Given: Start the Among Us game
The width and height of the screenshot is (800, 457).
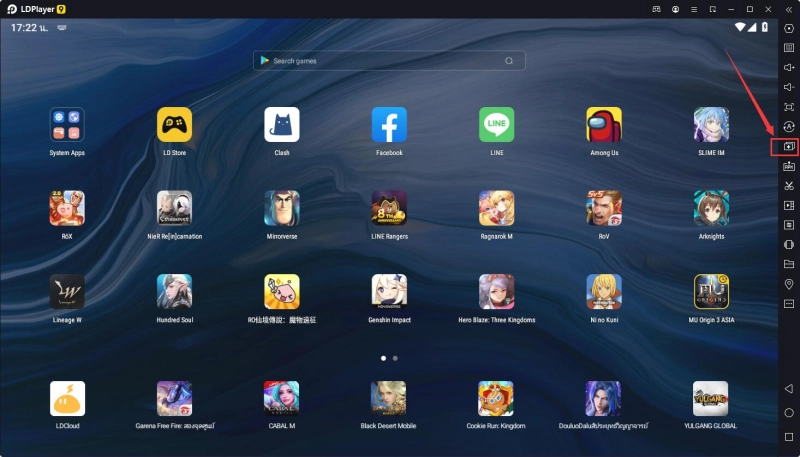Looking at the screenshot, I should coord(604,124).
